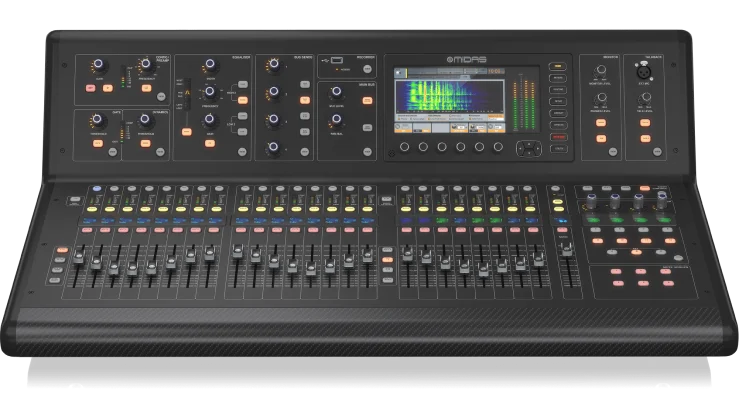Screen dimensions: 739x400
Task: Toggle the pink 48V phantom power button
Action: point(90,88)
